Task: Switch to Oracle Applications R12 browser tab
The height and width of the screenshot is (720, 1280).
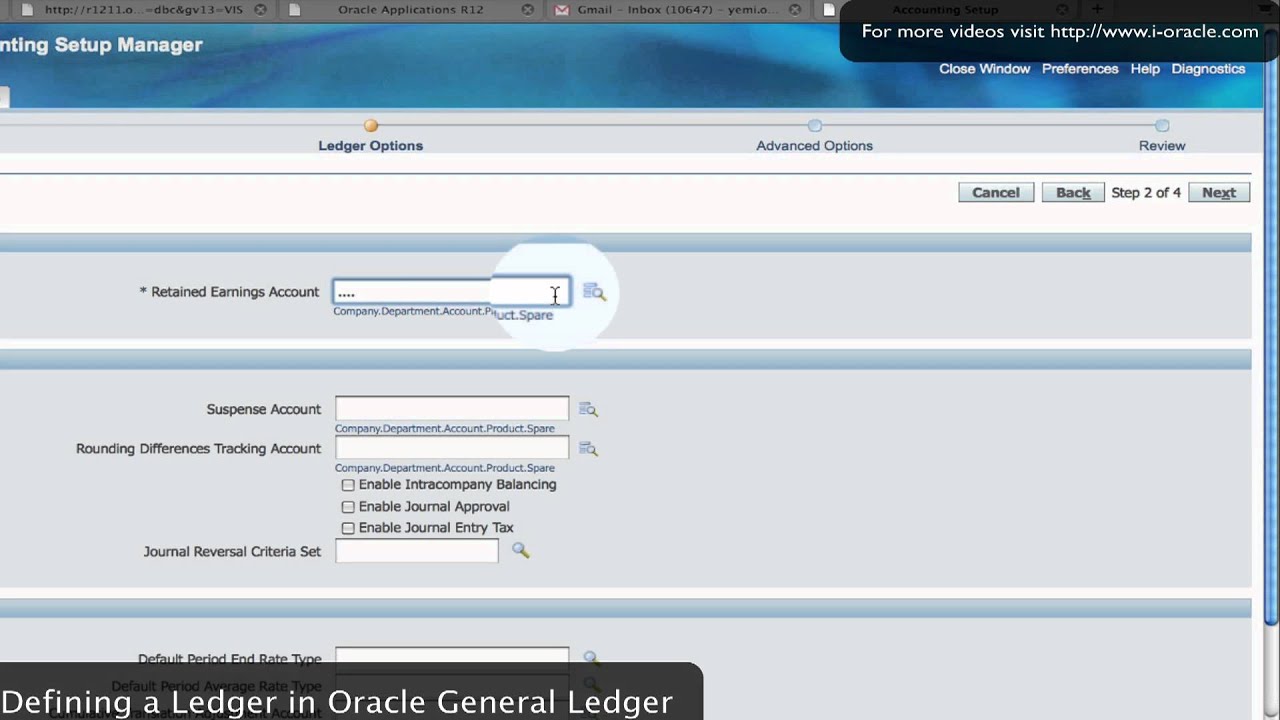Action: [411, 10]
